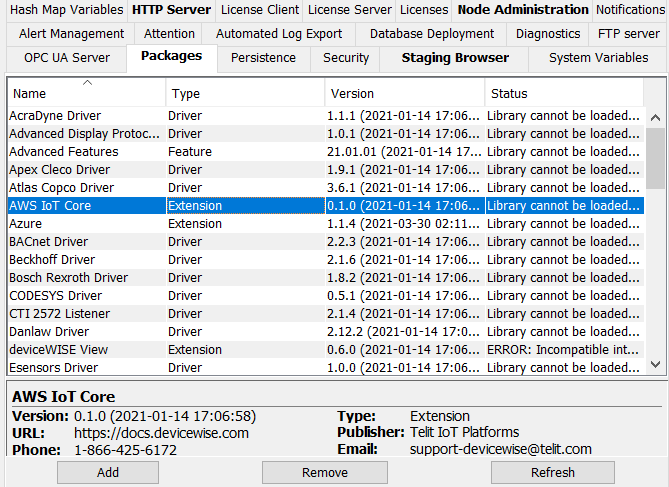This screenshot has height=487, width=669.
Task: Open the Staging Browser tab
Action: [455, 58]
